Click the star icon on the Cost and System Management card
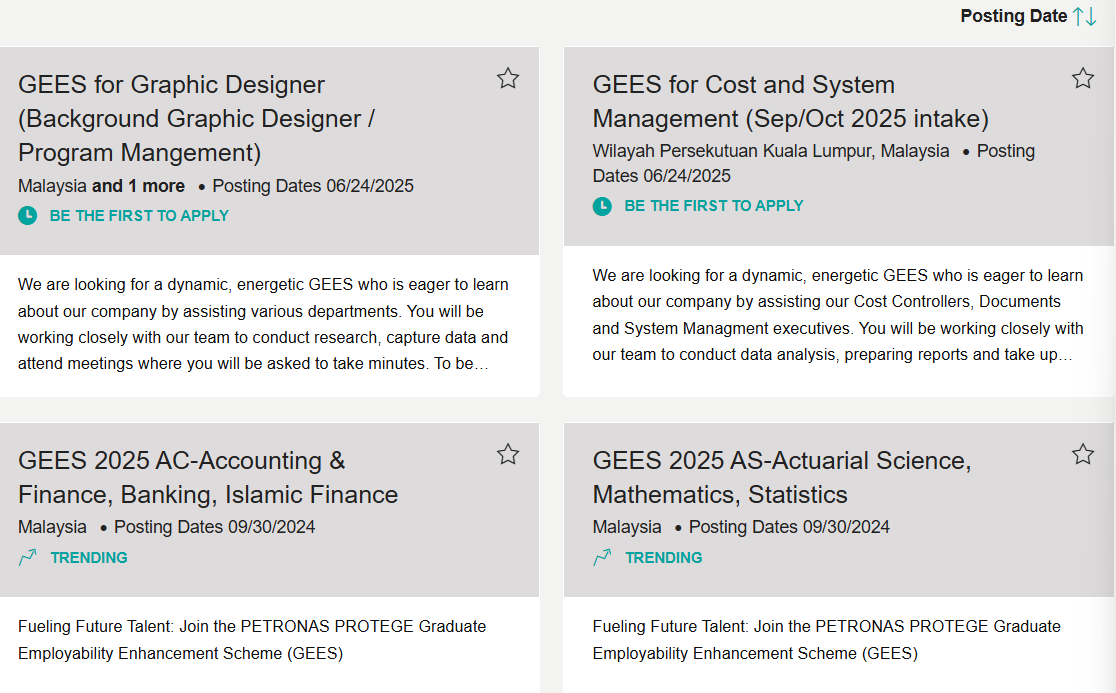Image resolution: width=1116 pixels, height=693 pixels. click(1083, 77)
